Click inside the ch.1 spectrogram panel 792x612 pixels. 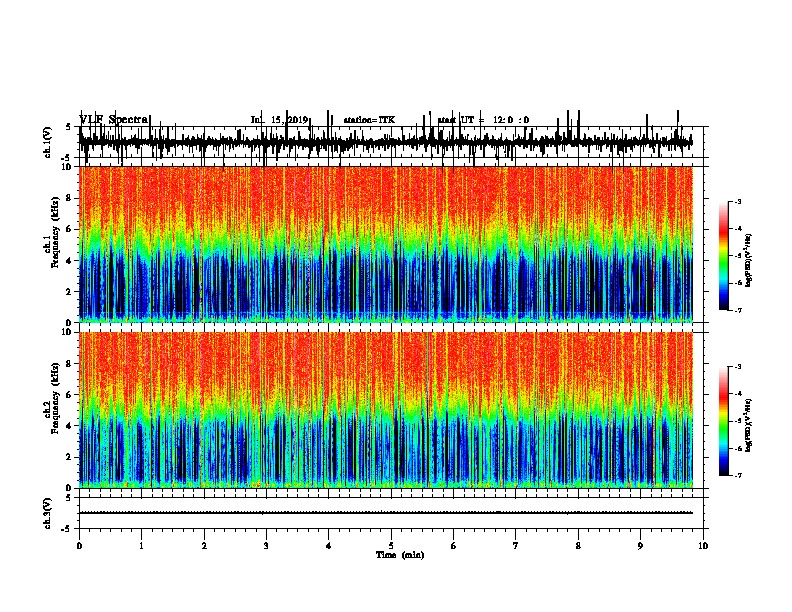click(386, 244)
